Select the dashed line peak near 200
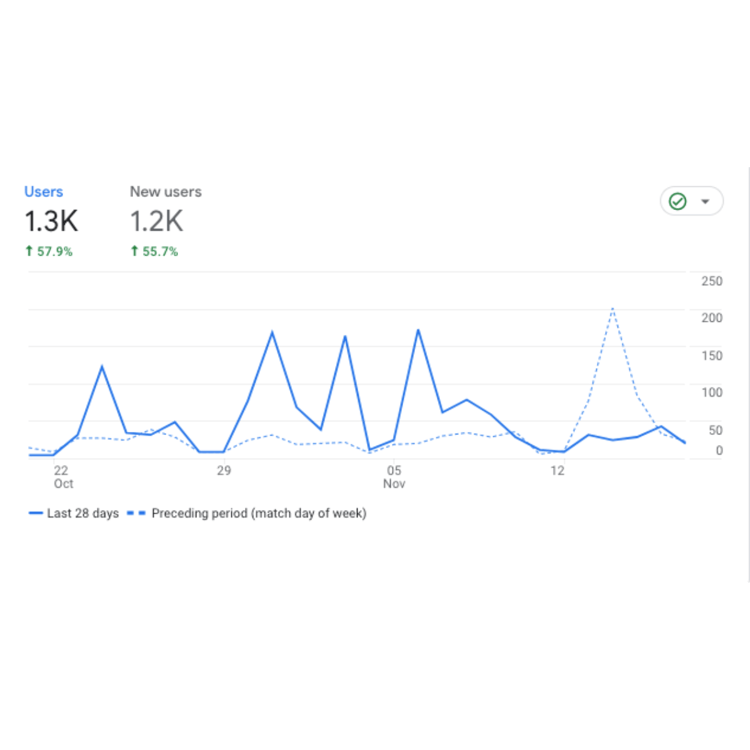This screenshot has width=750, height=750. click(x=612, y=308)
